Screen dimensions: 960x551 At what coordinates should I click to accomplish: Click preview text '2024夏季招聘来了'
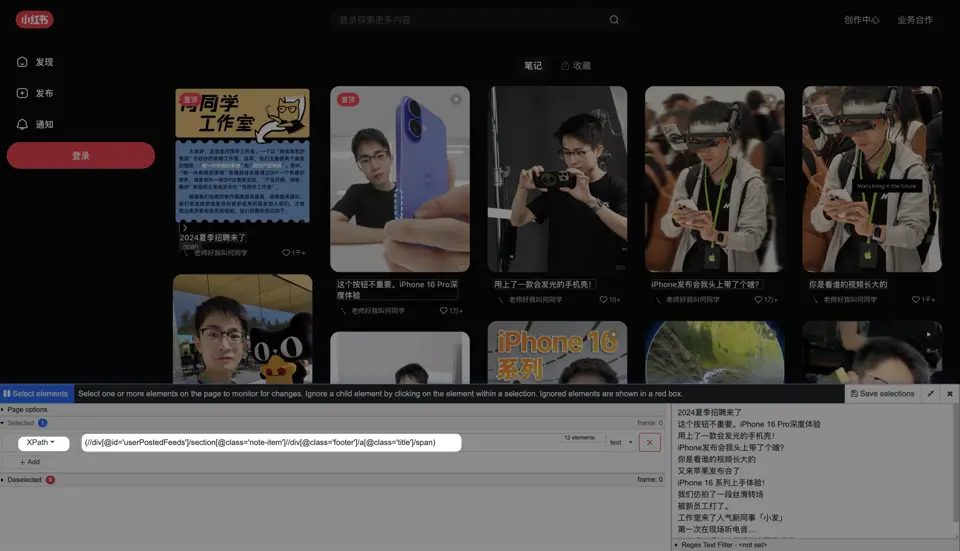coord(709,413)
